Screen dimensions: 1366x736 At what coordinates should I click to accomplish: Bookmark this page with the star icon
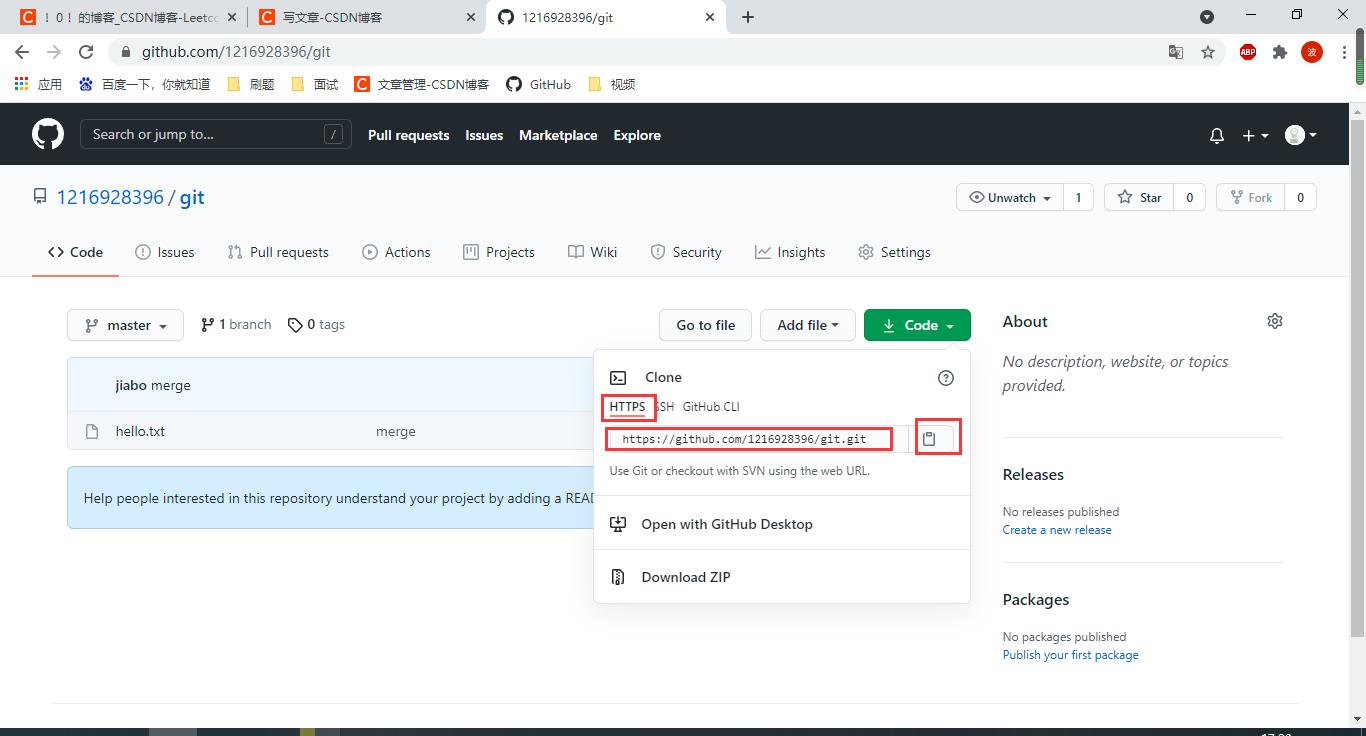coord(1208,52)
